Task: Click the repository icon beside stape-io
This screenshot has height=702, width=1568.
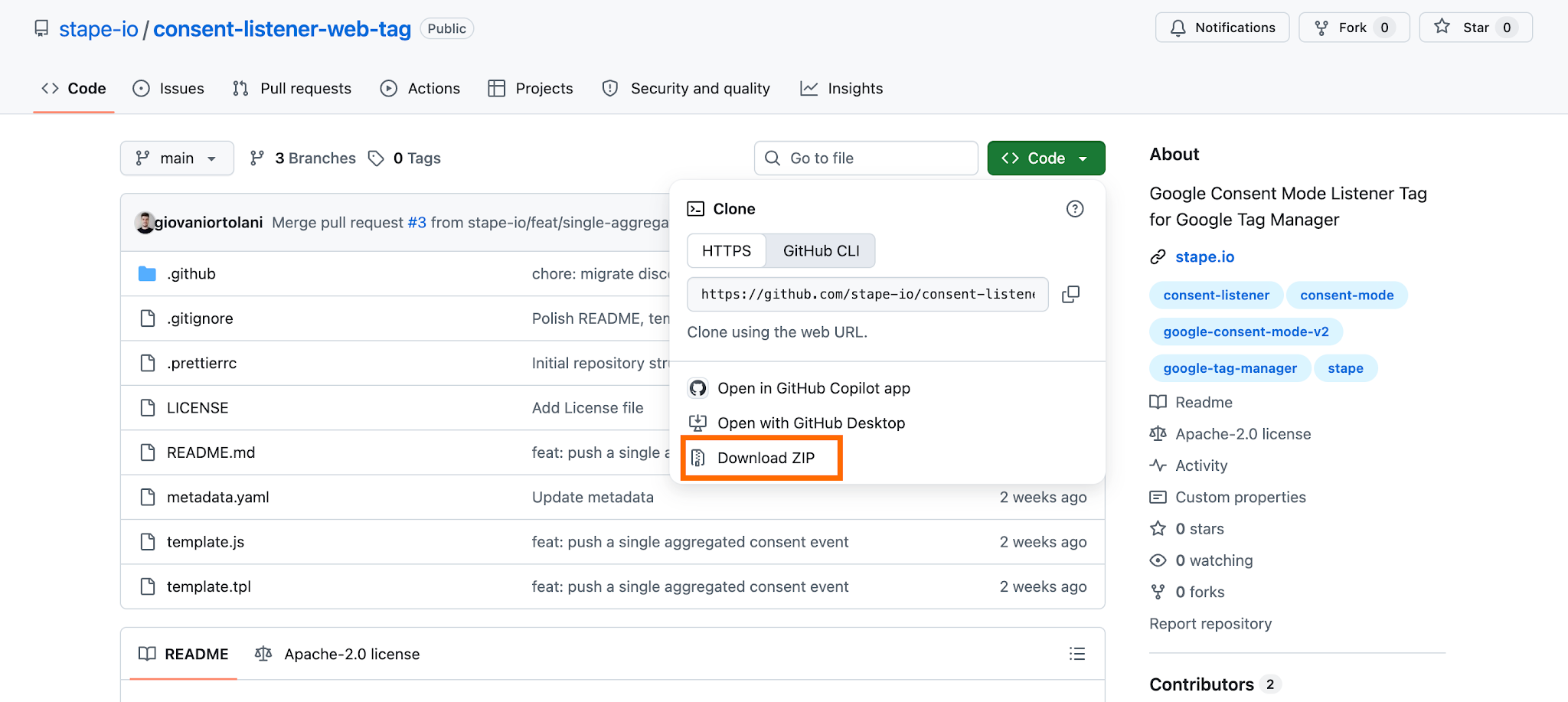Action: coord(41,28)
